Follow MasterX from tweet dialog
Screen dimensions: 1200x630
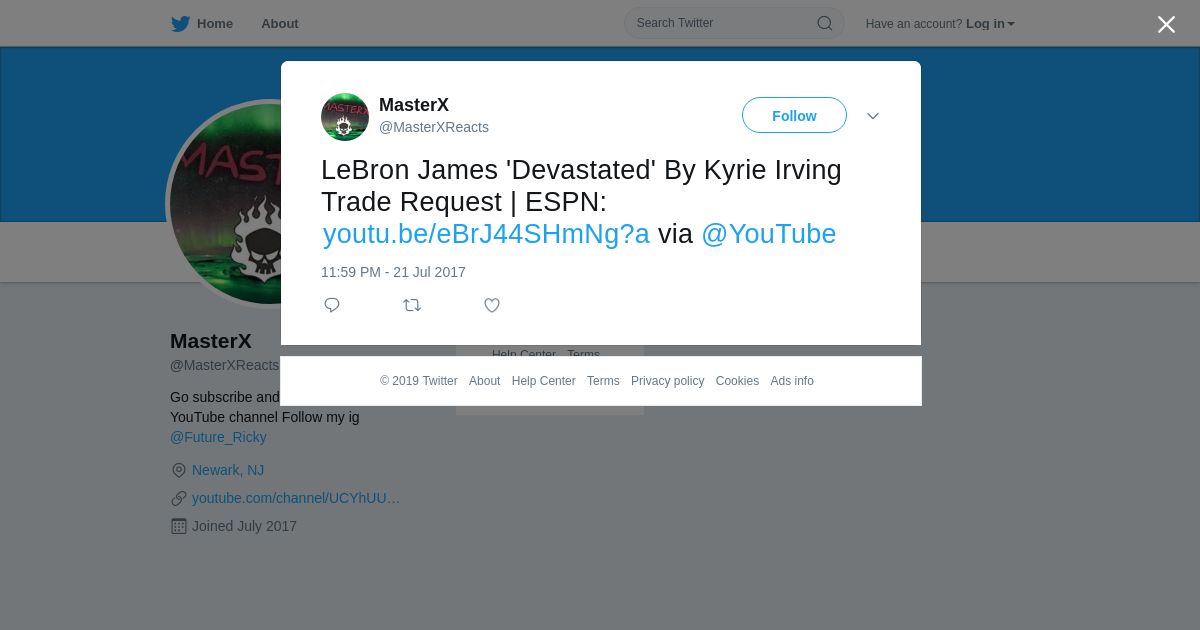794,116
